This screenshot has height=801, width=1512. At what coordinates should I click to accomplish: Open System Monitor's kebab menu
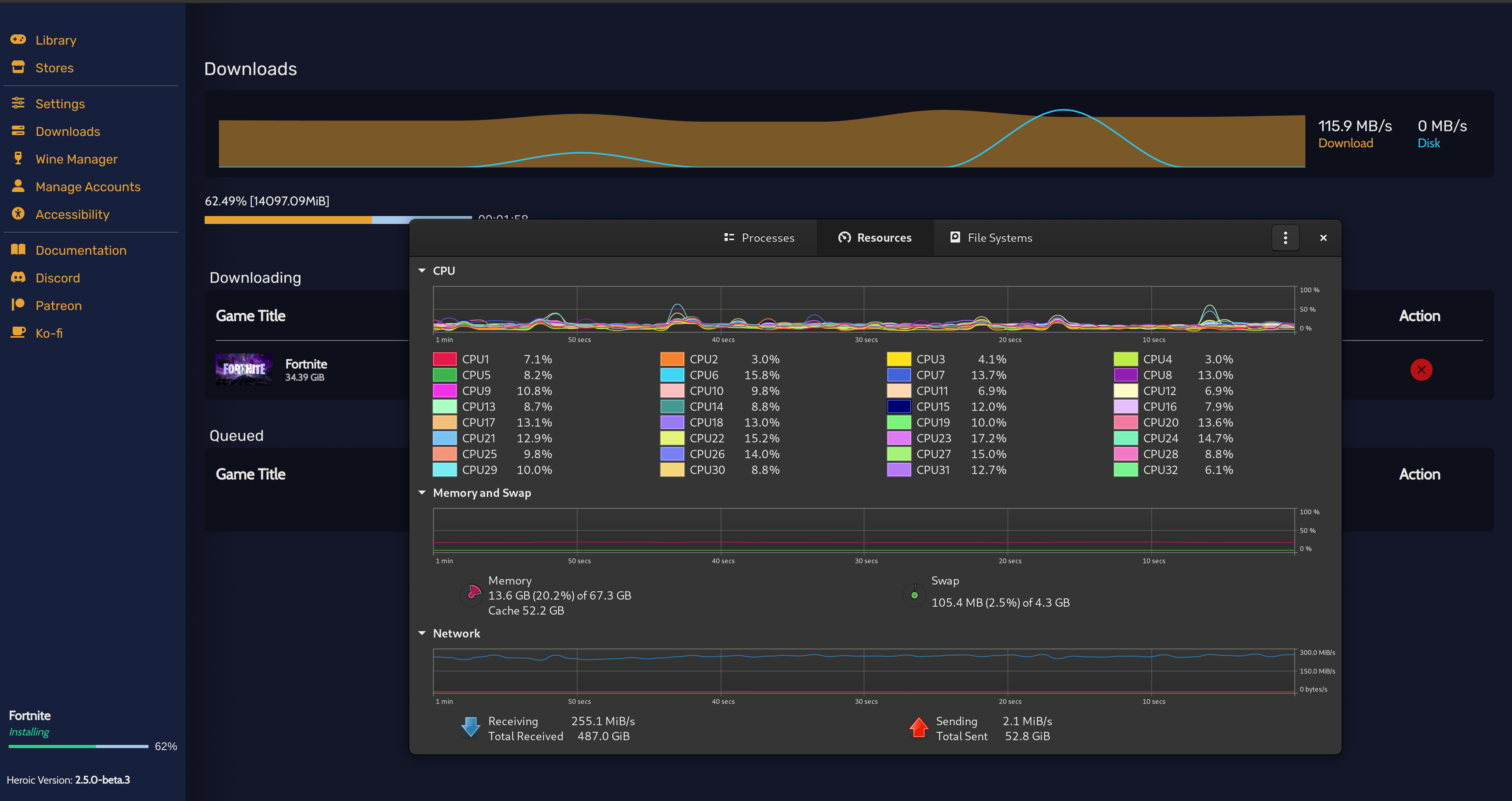pyautogui.click(x=1286, y=238)
